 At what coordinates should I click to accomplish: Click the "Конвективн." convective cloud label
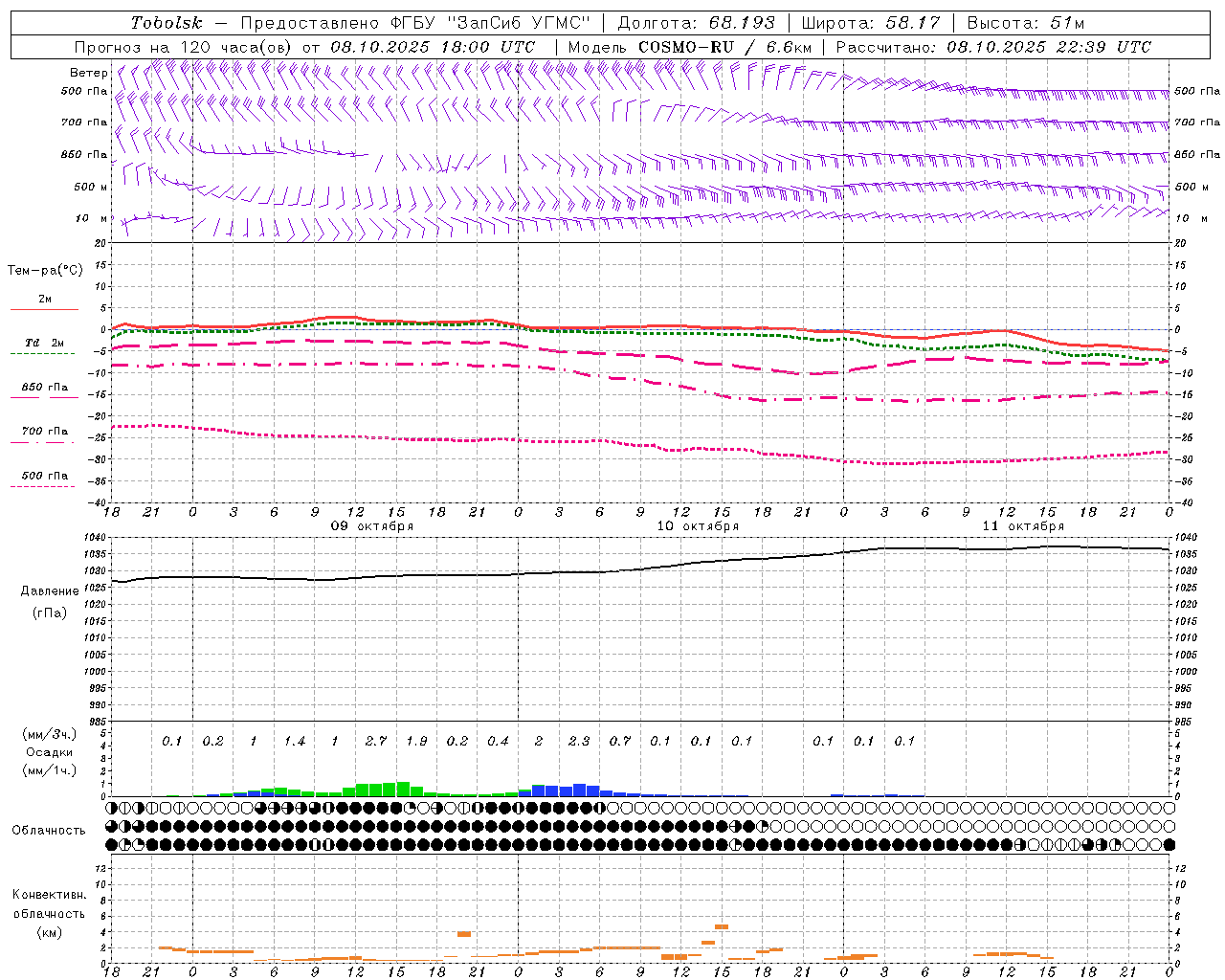49,895
